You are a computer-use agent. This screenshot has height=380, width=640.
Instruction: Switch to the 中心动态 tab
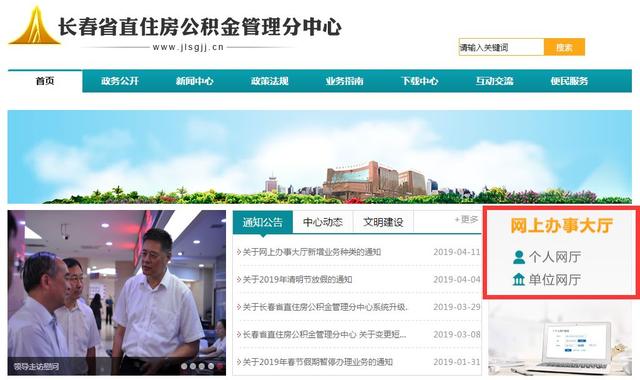(323, 222)
